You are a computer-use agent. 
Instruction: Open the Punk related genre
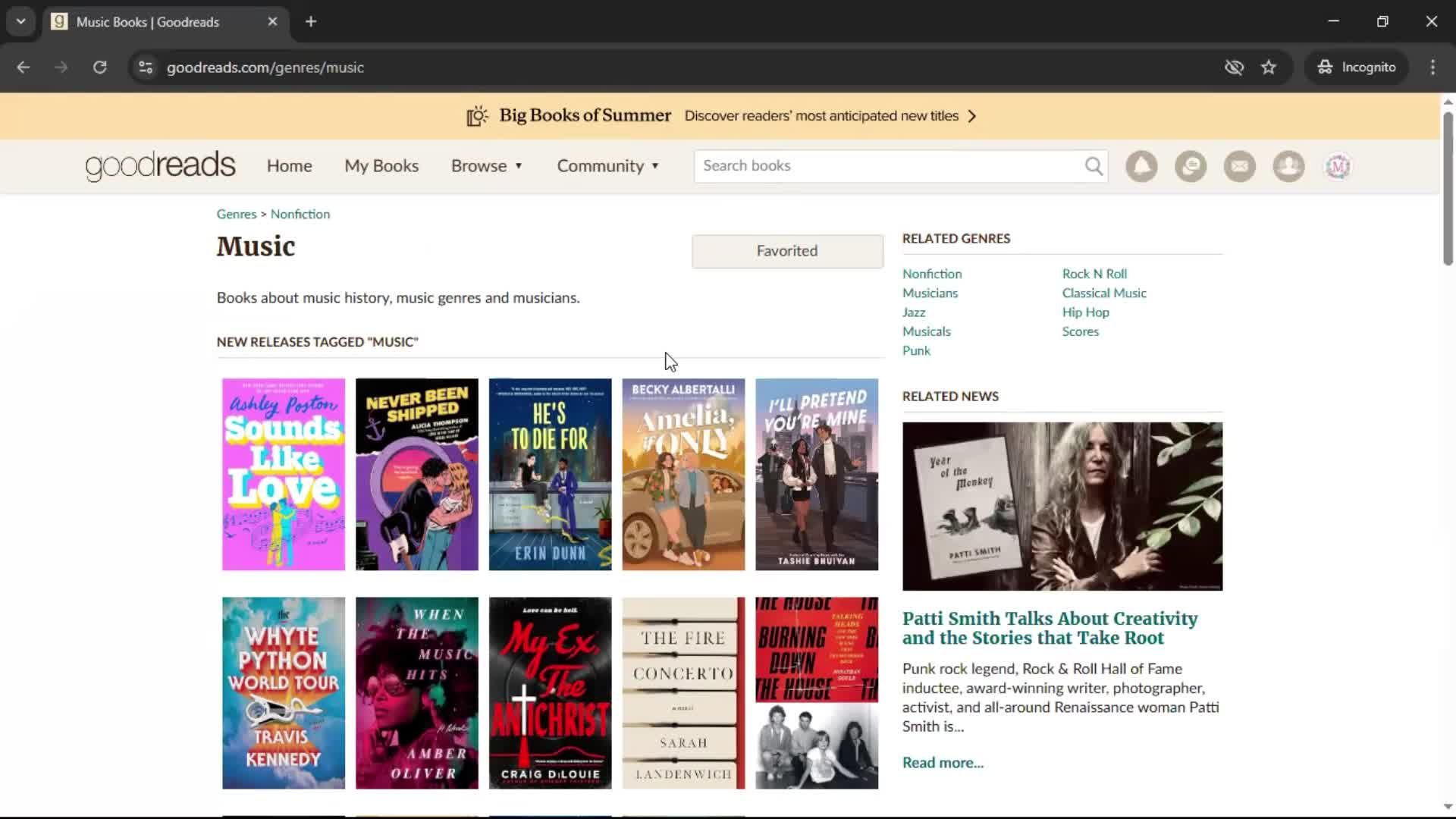tap(916, 350)
